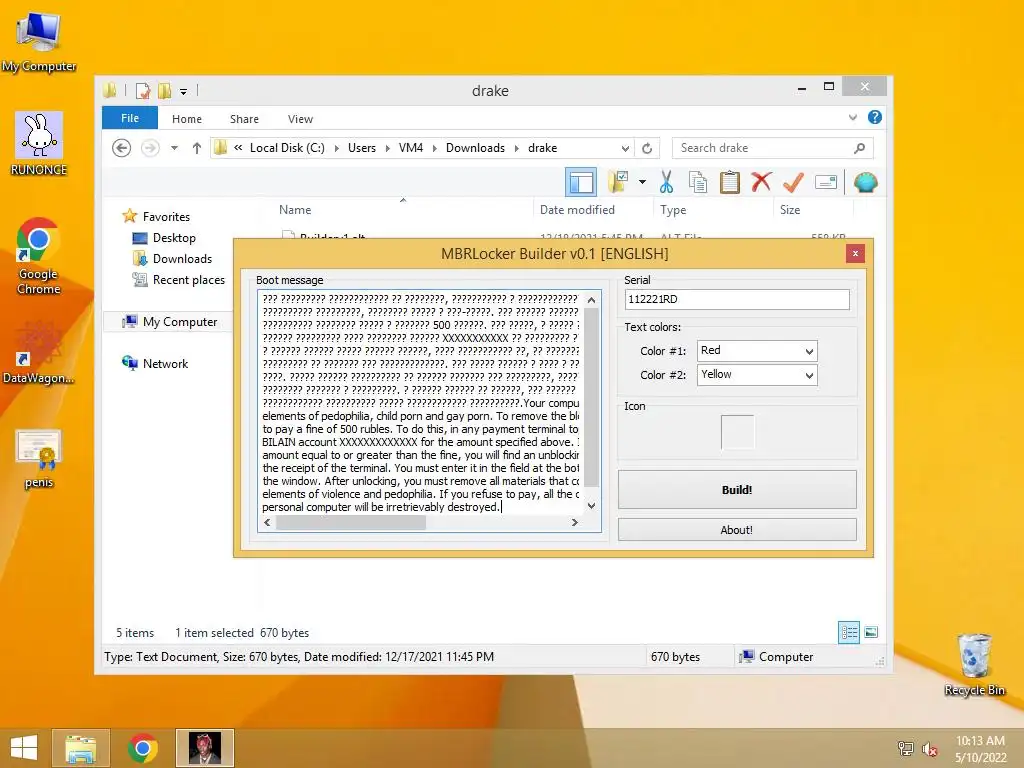Open the File menu tab
The width and height of the screenshot is (1024, 768).
point(130,118)
